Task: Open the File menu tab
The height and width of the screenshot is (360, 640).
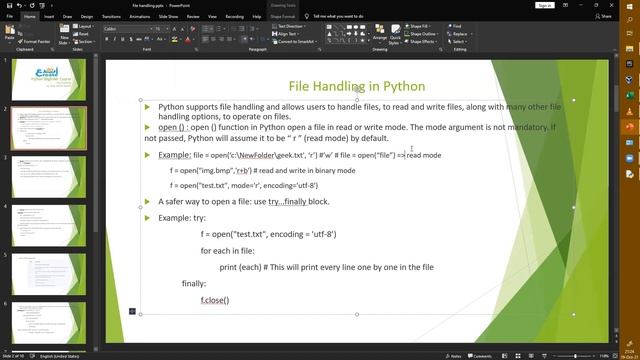Action: point(10,17)
